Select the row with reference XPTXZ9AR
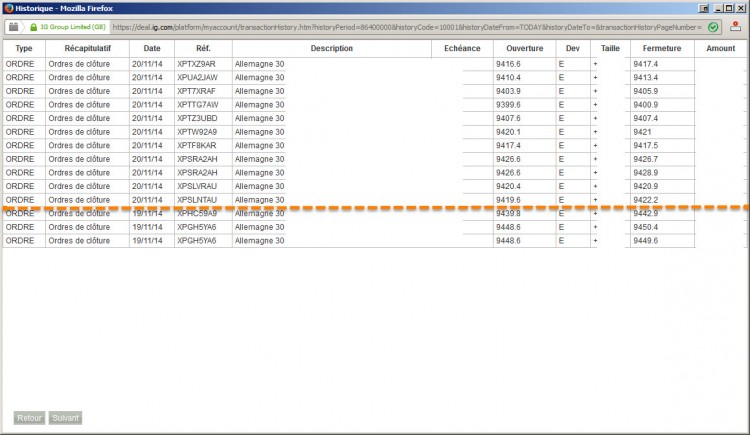Image resolution: width=750 pixels, height=435 pixels. [x=375, y=64]
